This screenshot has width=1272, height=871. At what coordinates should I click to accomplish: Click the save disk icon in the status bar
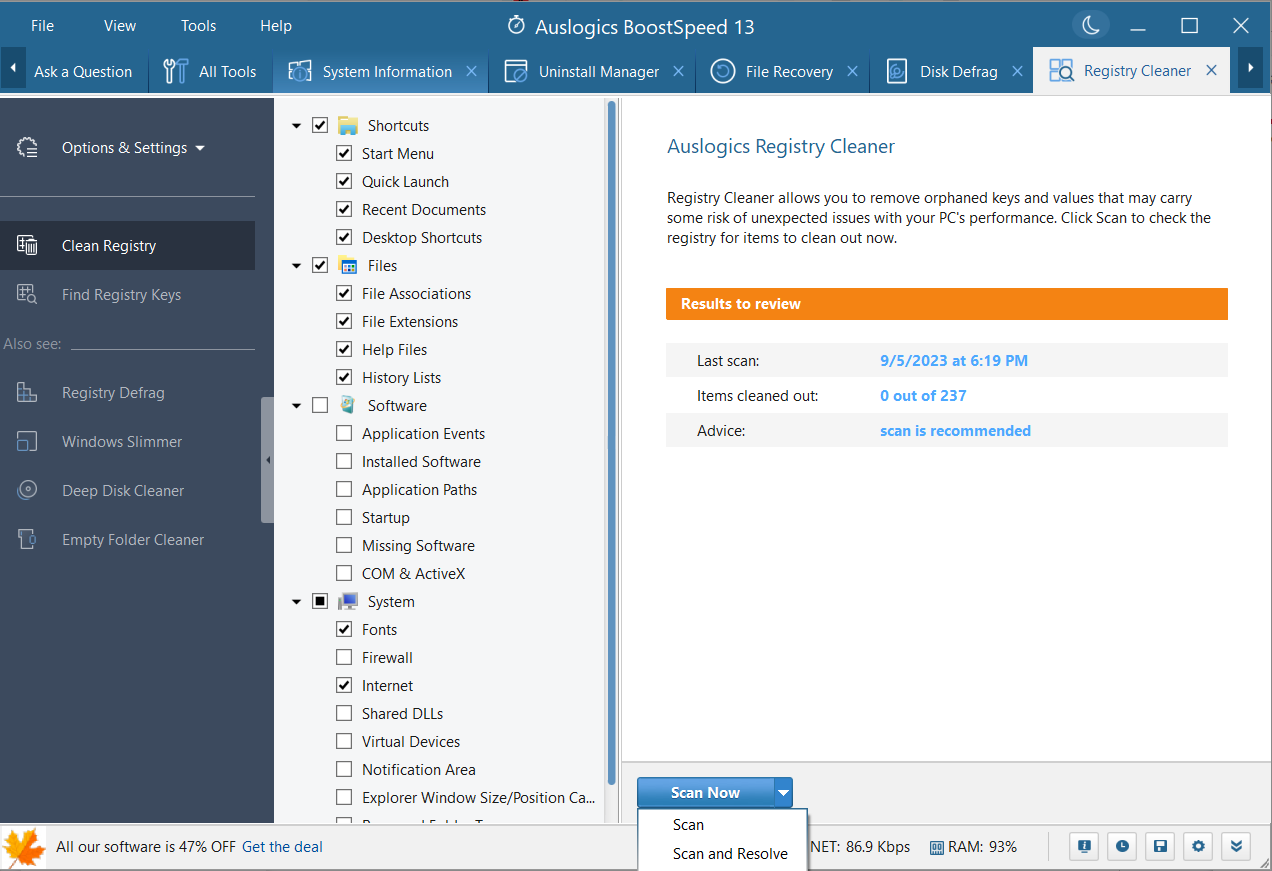1160,847
